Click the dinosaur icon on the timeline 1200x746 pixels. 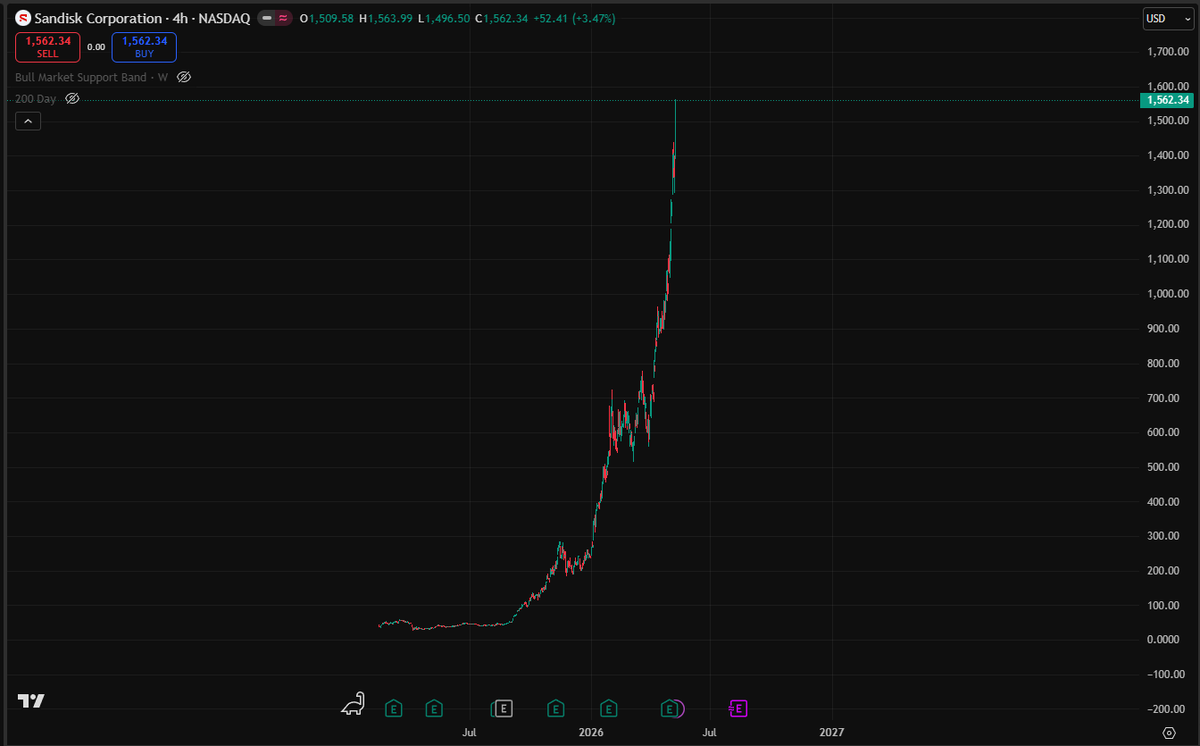tap(354, 705)
